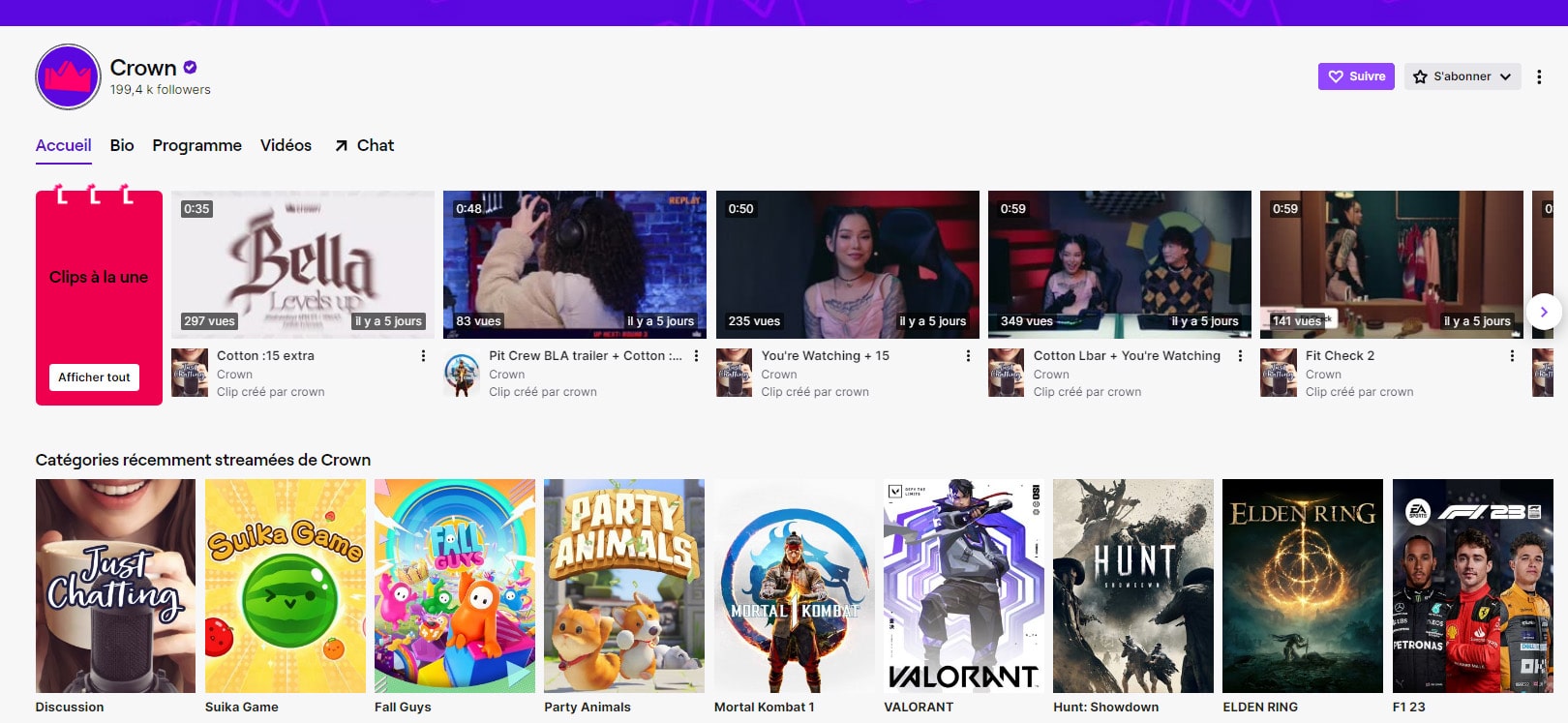Follow the channel with the Suivre button

pos(1356,76)
